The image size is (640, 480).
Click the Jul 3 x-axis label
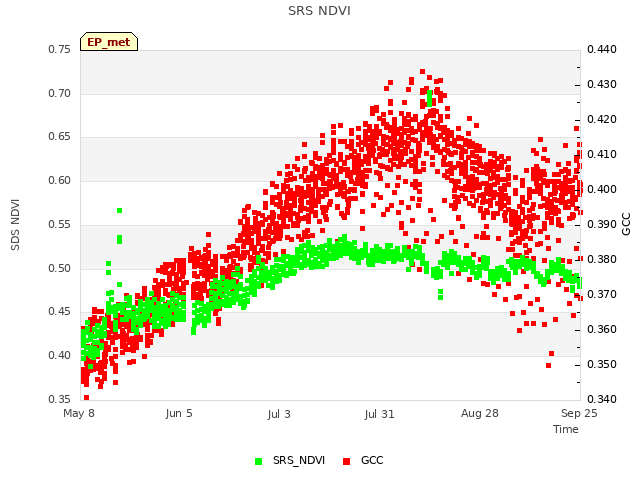279,414
